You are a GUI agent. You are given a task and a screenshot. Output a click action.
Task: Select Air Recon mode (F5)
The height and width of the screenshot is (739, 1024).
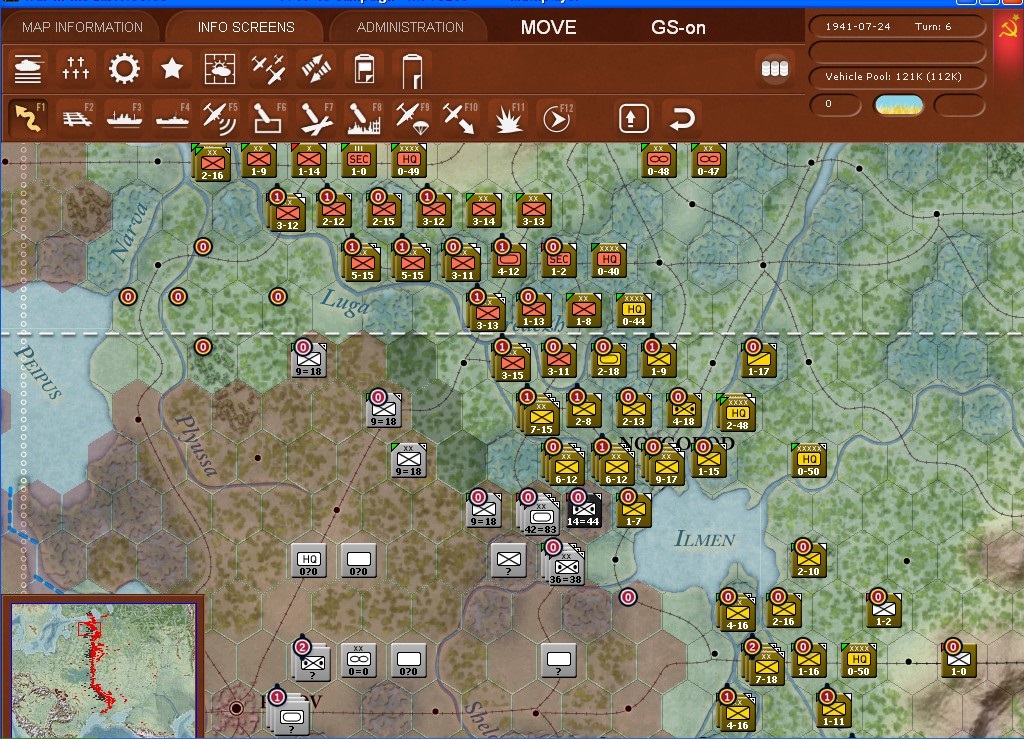(x=220, y=118)
